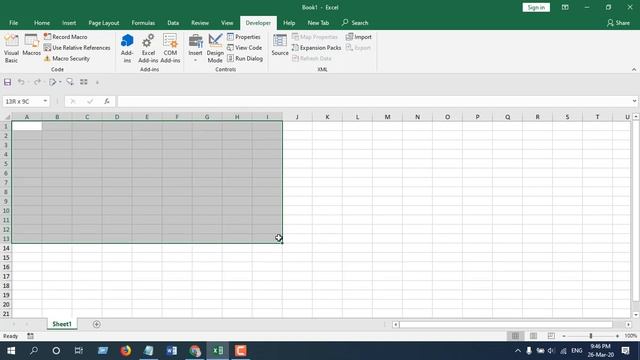Select row 17 header
This screenshot has width=640, height=360.
coord(6,276)
